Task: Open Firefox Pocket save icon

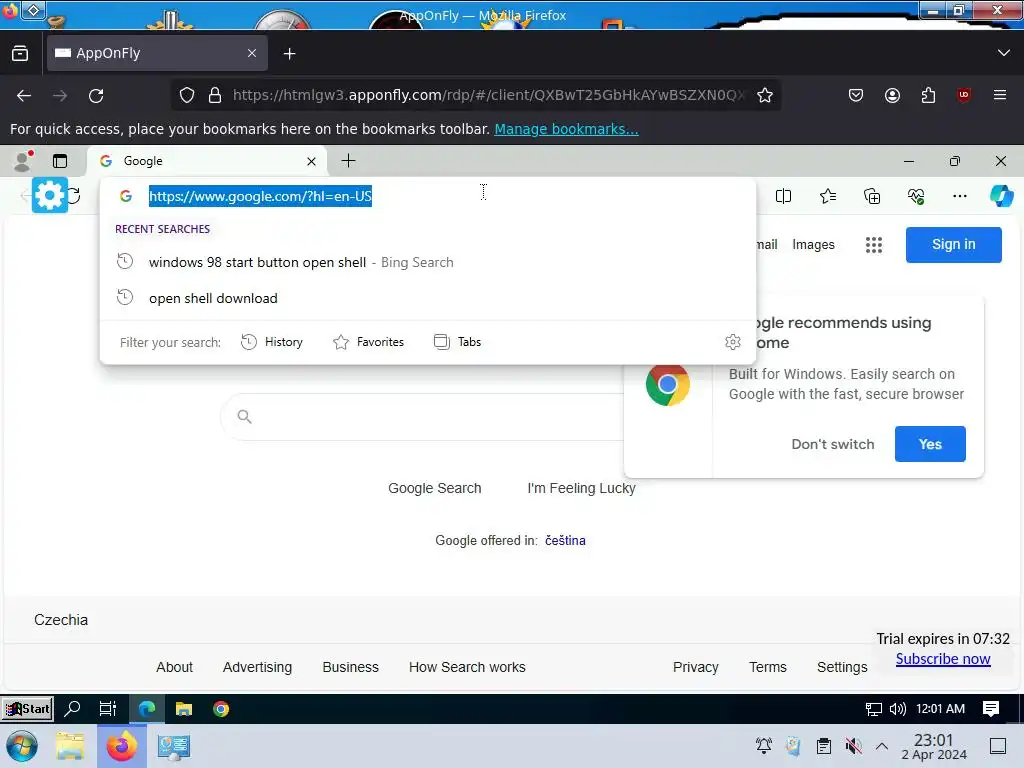Action: (856, 95)
